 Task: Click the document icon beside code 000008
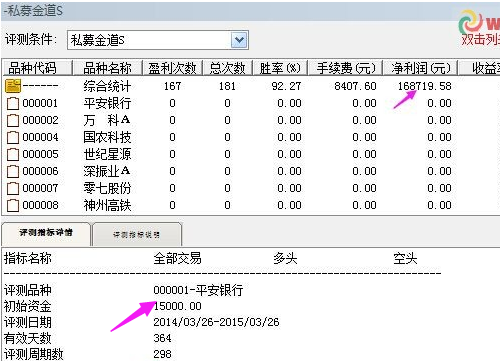(13, 205)
